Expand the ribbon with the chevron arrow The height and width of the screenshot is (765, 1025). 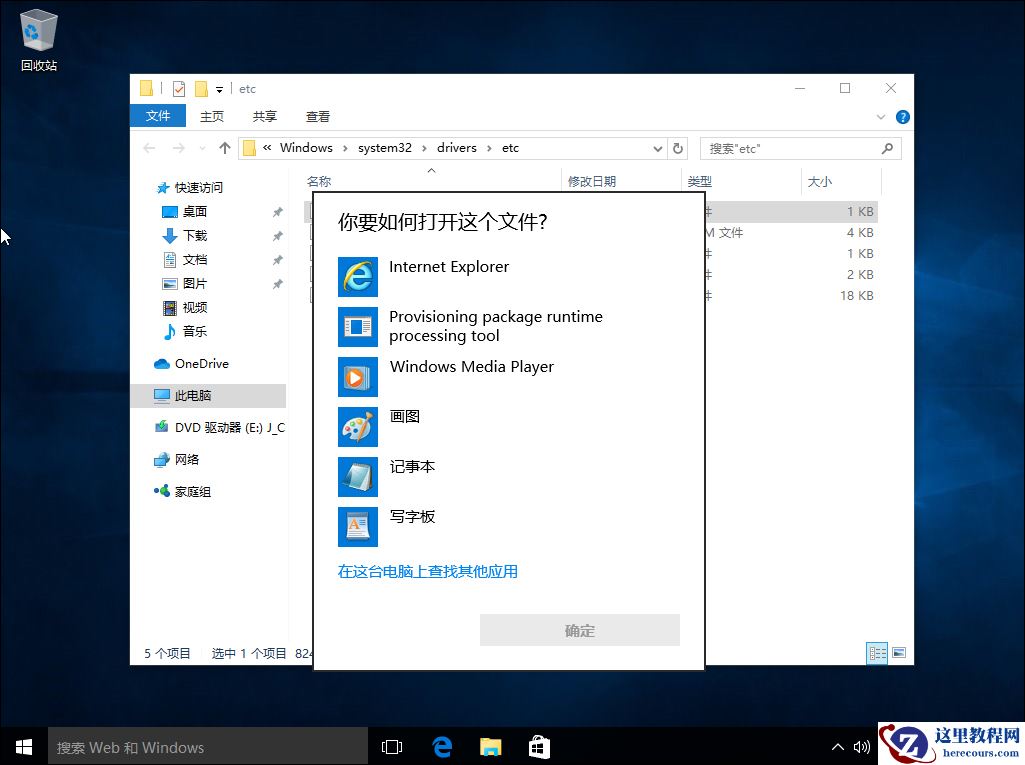pos(880,116)
